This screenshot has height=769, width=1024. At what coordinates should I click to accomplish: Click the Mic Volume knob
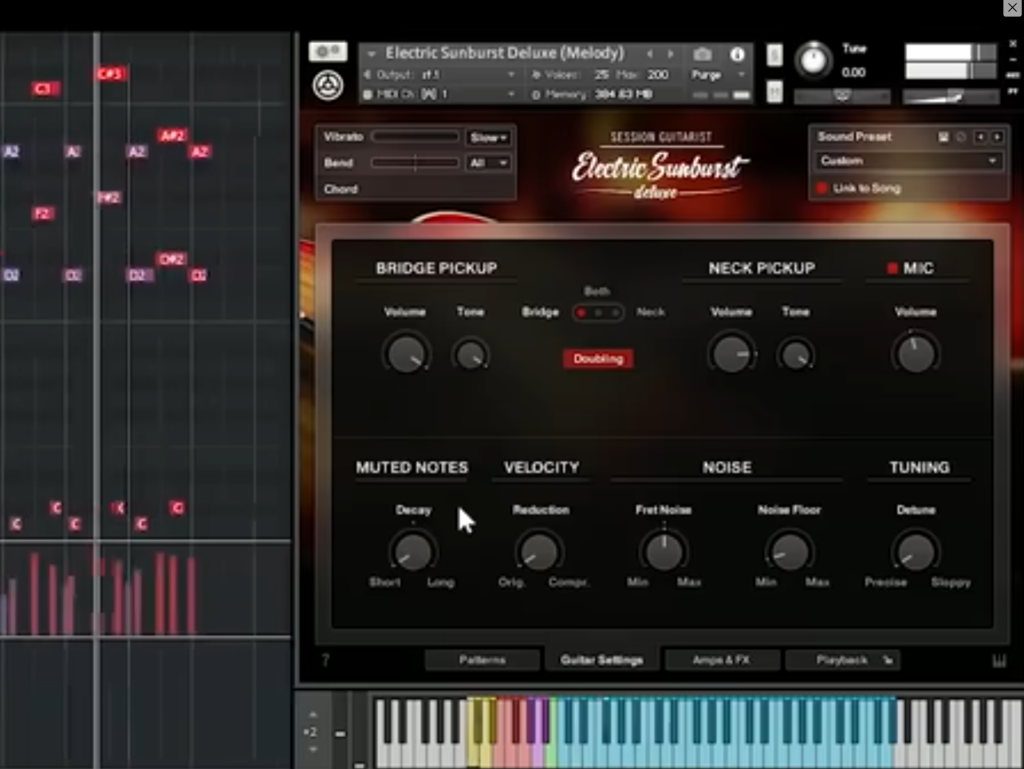(915, 354)
